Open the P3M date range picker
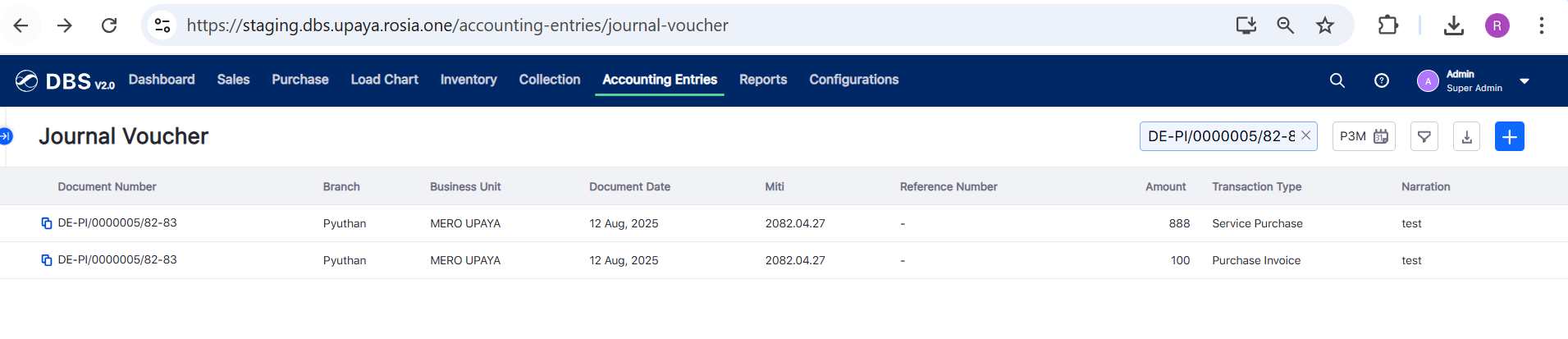Viewport: 1568px width, 339px height. coord(1364,136)
